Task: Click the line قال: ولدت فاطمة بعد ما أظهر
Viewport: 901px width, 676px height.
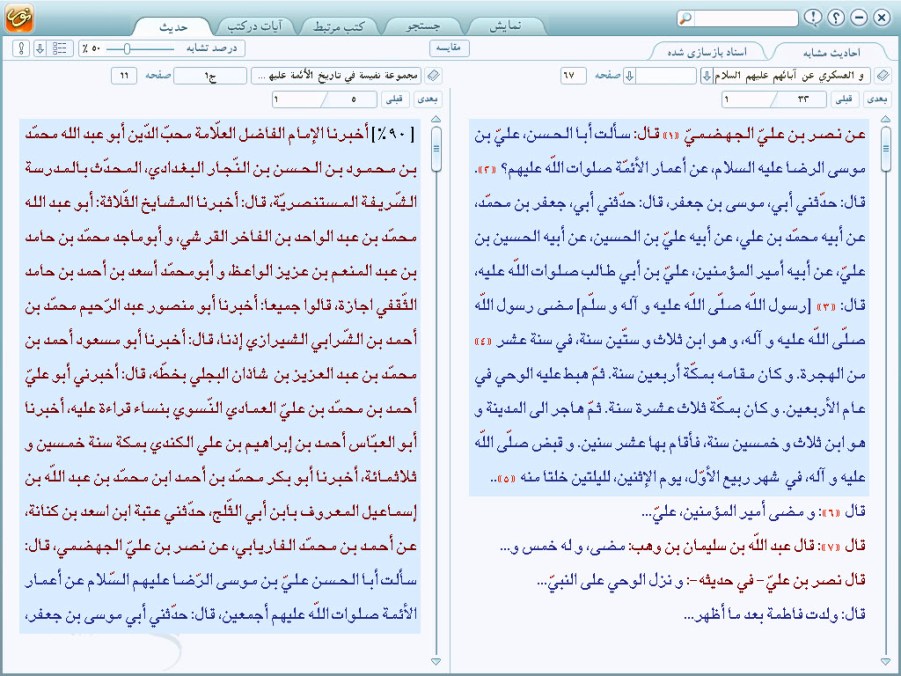Action: click(775, 615)
